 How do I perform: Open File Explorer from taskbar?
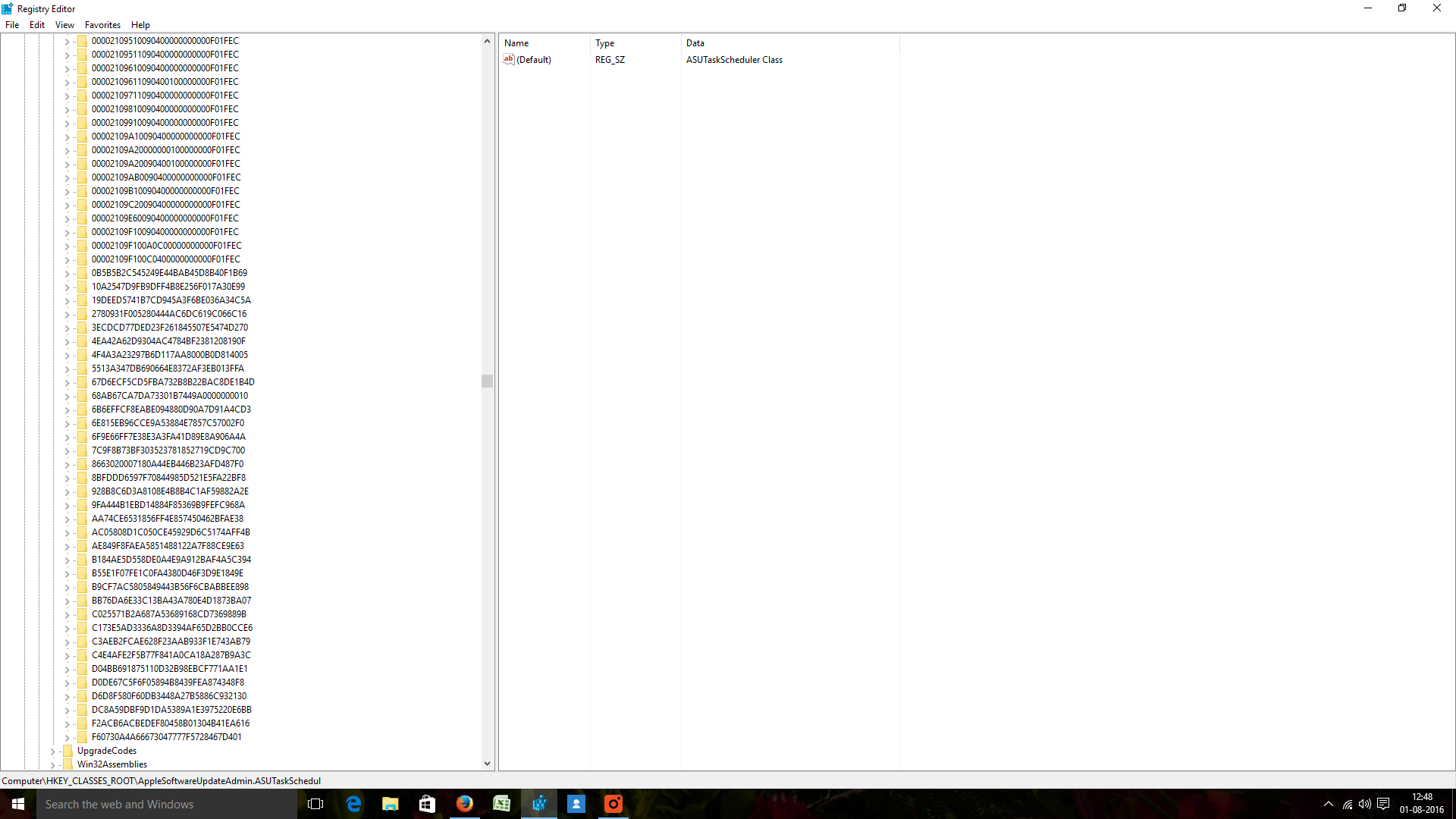(x=391, y=804)
